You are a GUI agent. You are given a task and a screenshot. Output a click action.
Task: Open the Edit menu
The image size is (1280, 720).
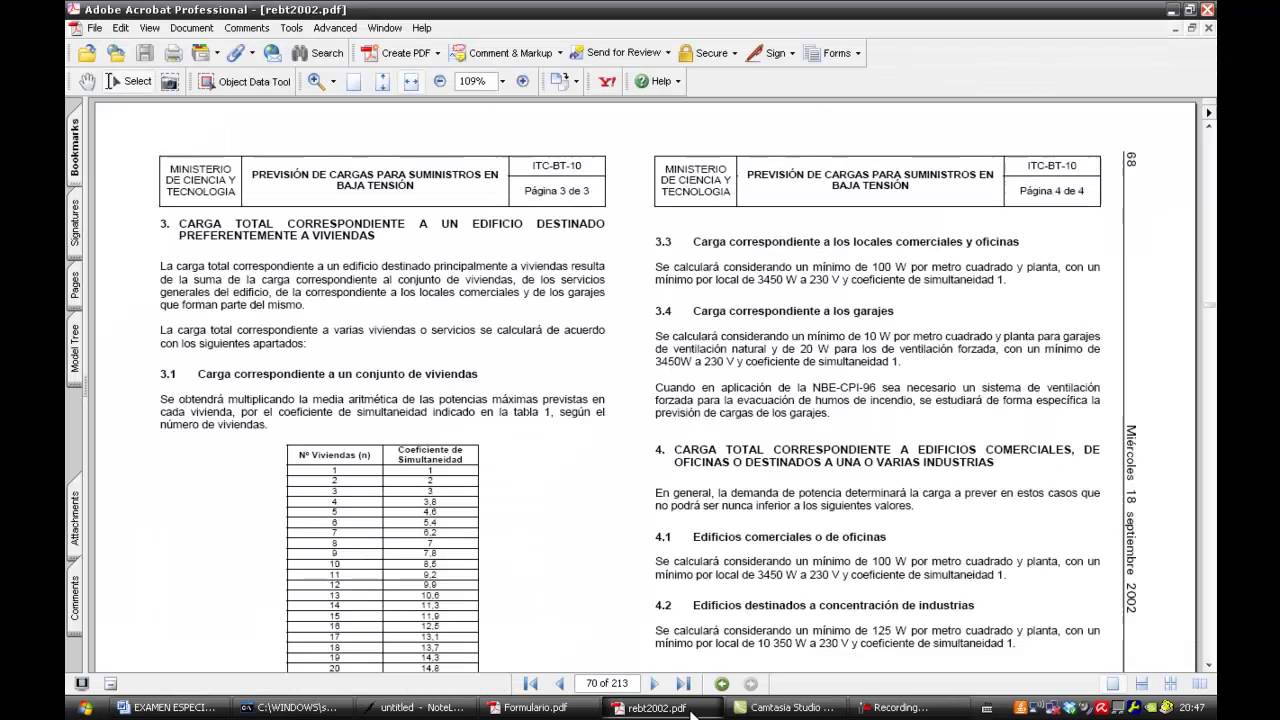pos(120,28)
